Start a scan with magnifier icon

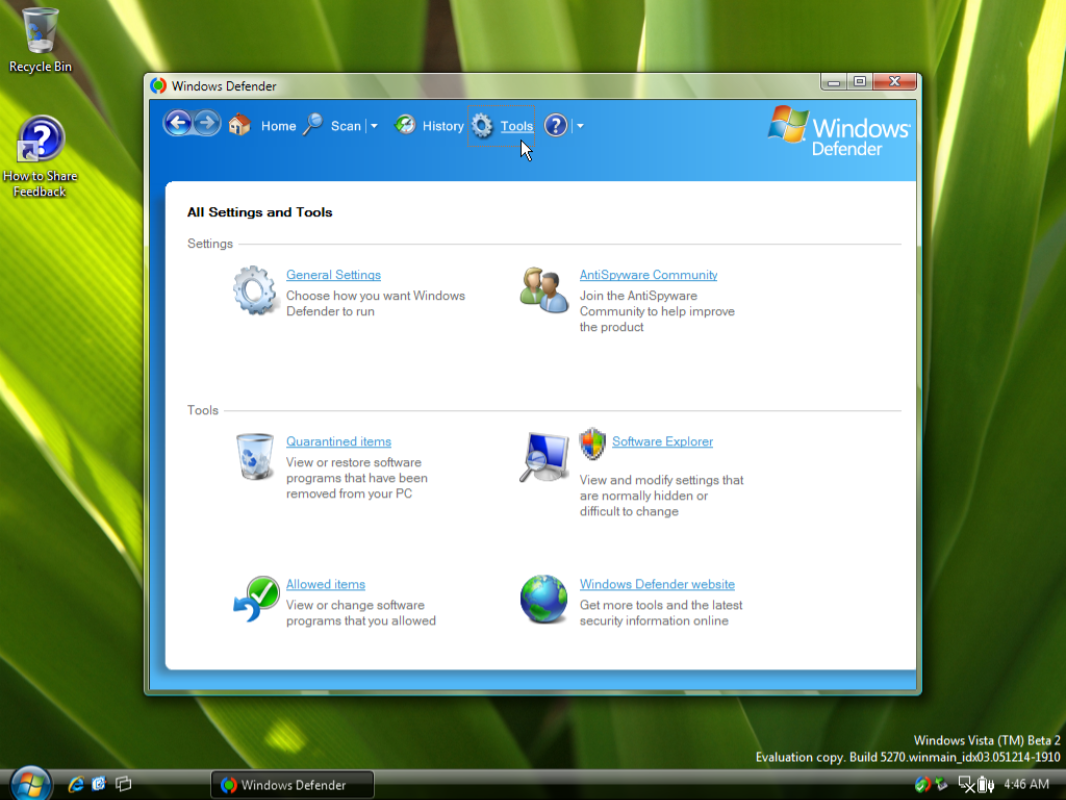[314, 125]
